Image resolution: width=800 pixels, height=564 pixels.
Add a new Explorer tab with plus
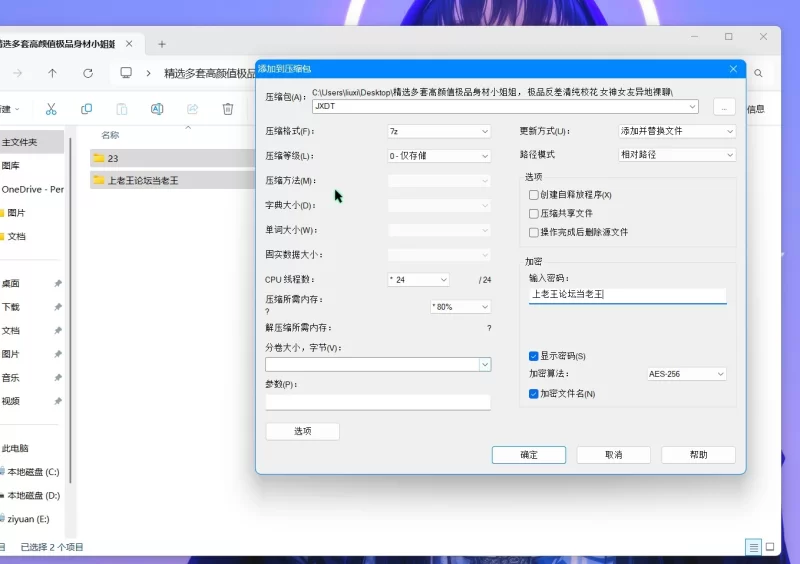coord(162,44)
